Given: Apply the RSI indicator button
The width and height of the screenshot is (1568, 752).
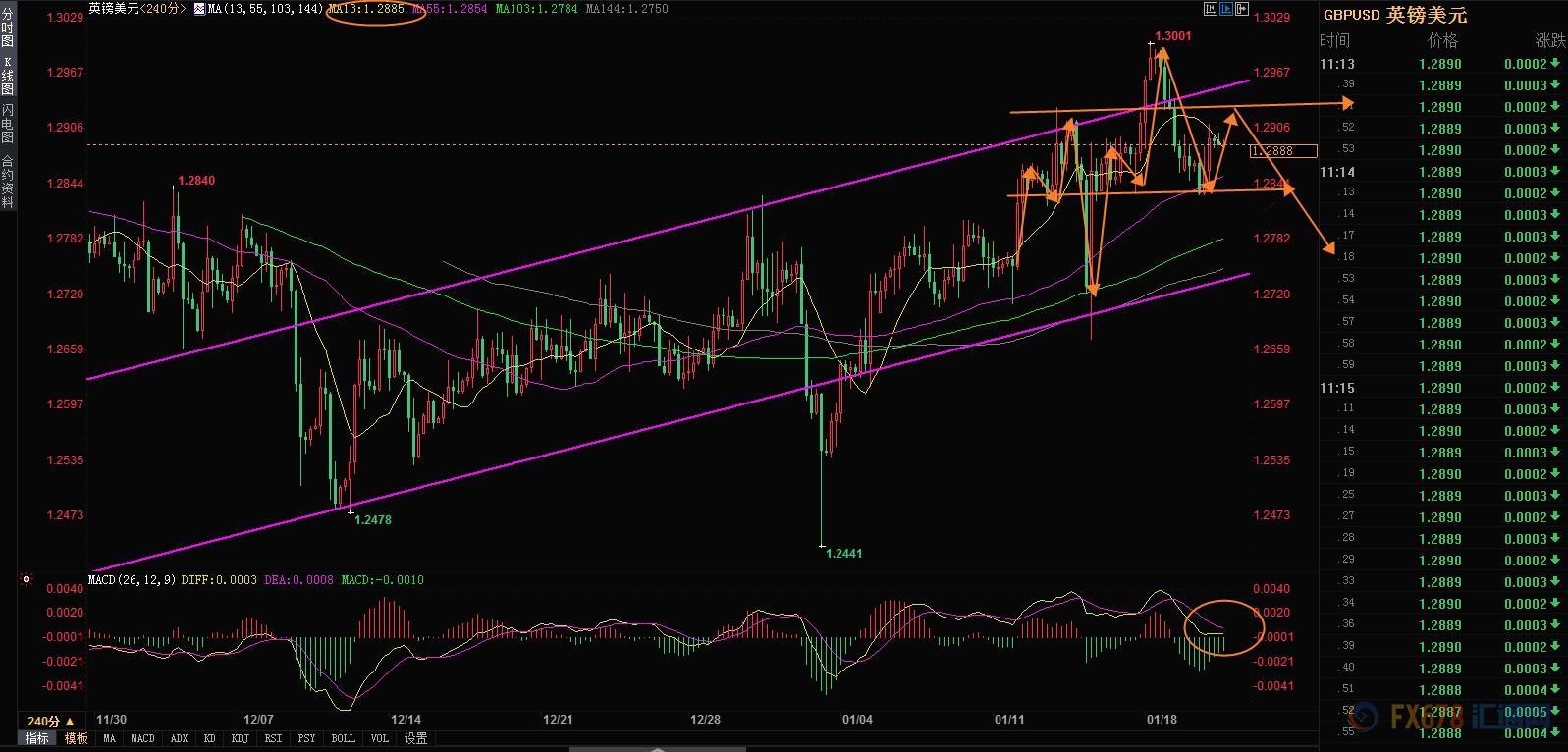Looking at the screenshot, I should tap(273, 738).
